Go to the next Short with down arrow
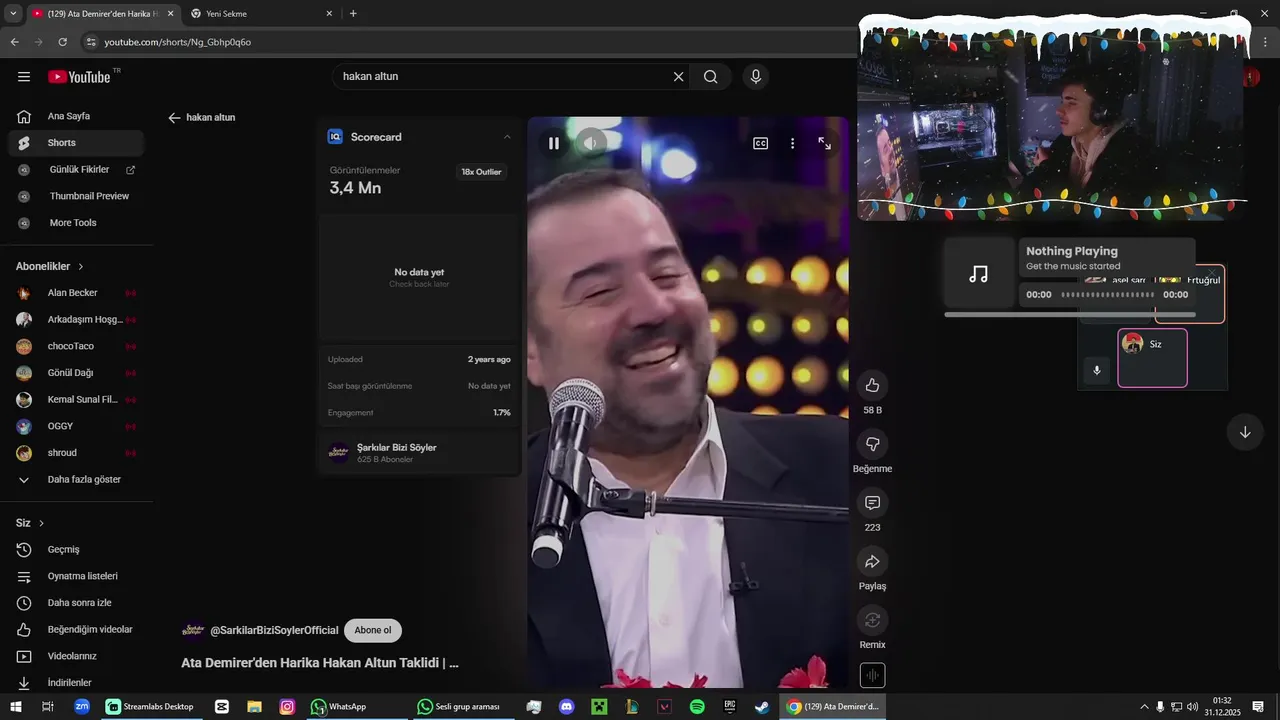The width and height of the screenshot is (1280, 720). 1245,432
